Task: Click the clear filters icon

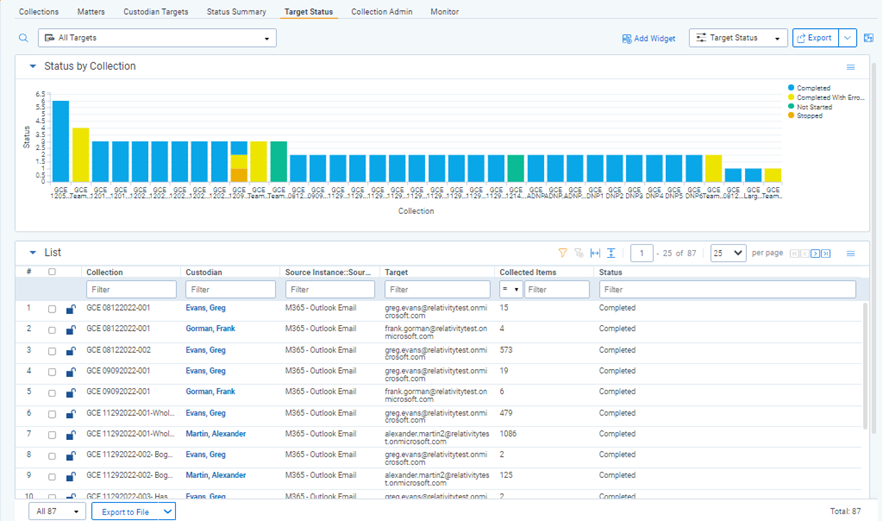Action: pyautogui.click(x=579, y=253)
